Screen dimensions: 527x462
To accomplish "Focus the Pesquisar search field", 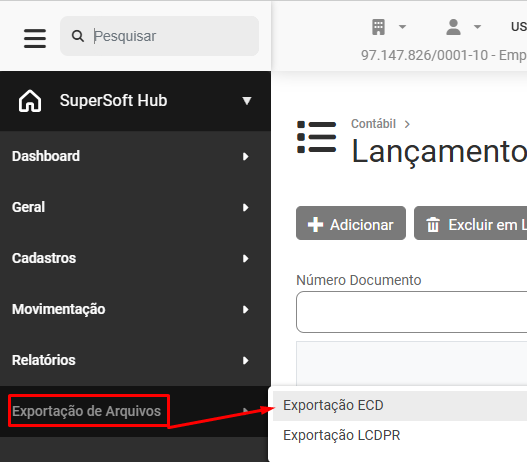I will pyautogui.click(x=159, y=36).
